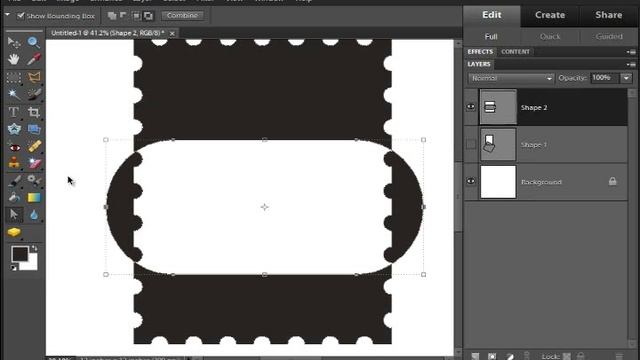Select the Shape 2 layer thumbnail
The width and height of the screenshot is (640, 360).
click(x=498, y=107)
